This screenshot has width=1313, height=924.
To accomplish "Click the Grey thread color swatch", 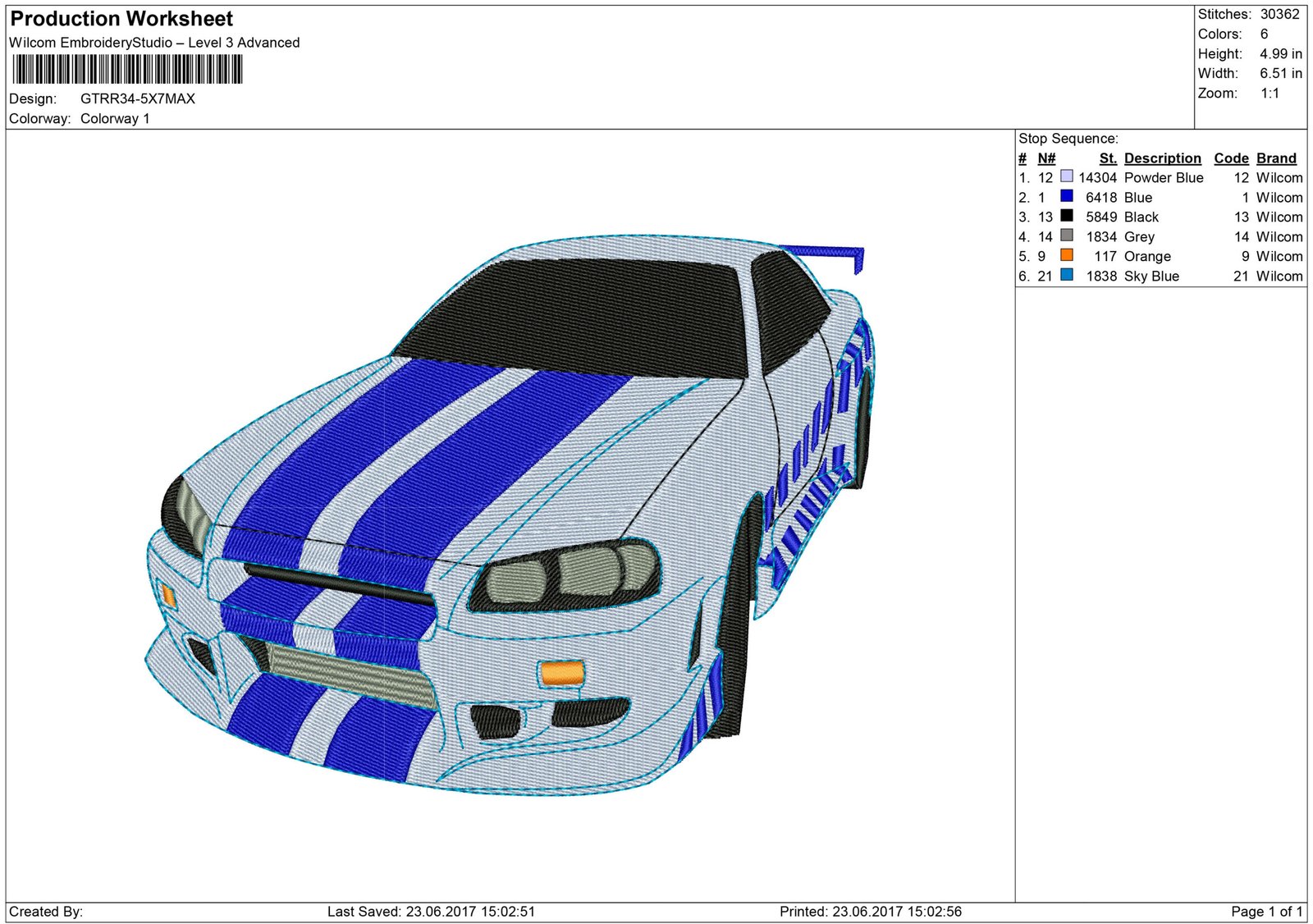I will 1066,236.
